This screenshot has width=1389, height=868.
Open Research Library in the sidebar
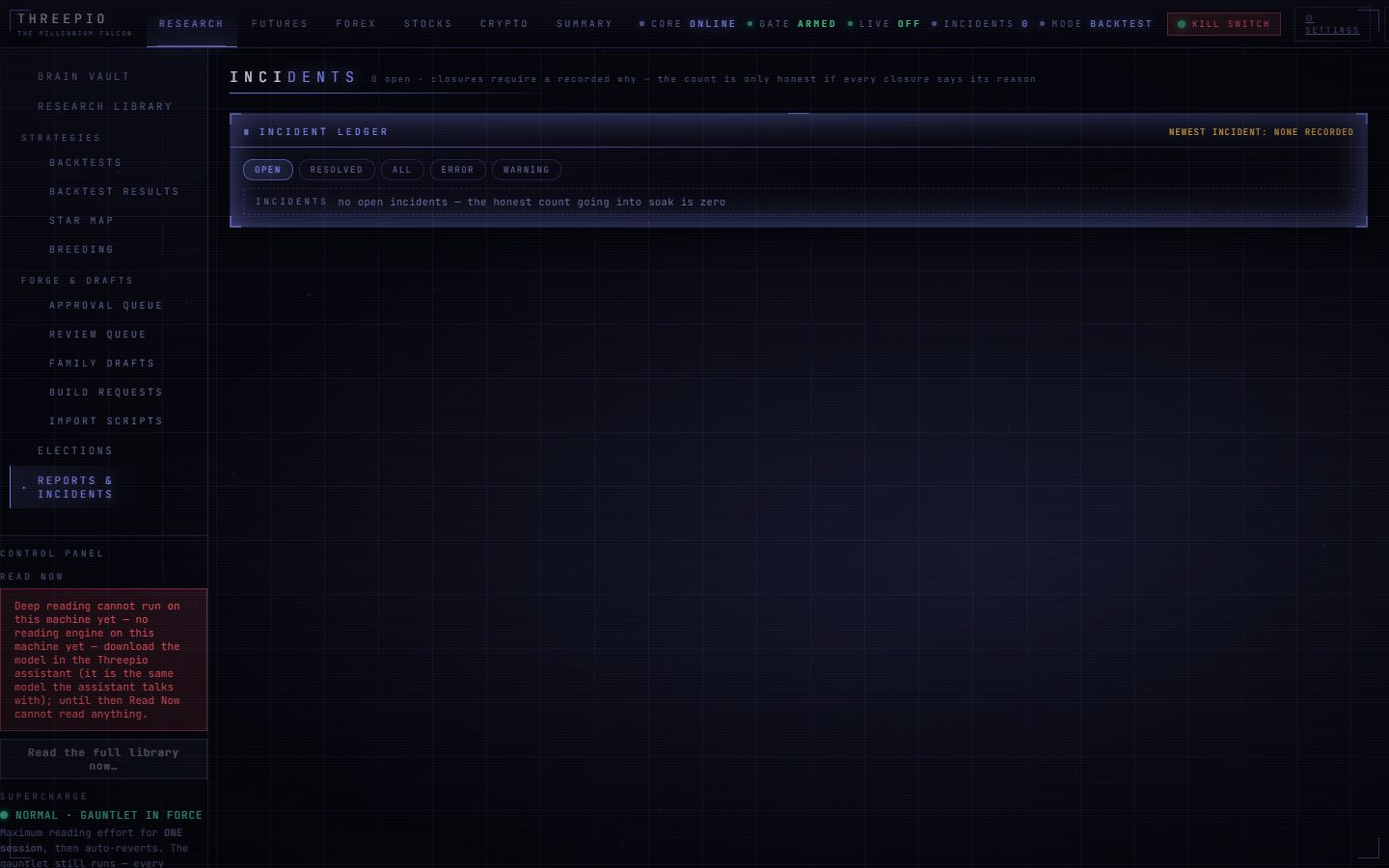(x=105, y=106)
